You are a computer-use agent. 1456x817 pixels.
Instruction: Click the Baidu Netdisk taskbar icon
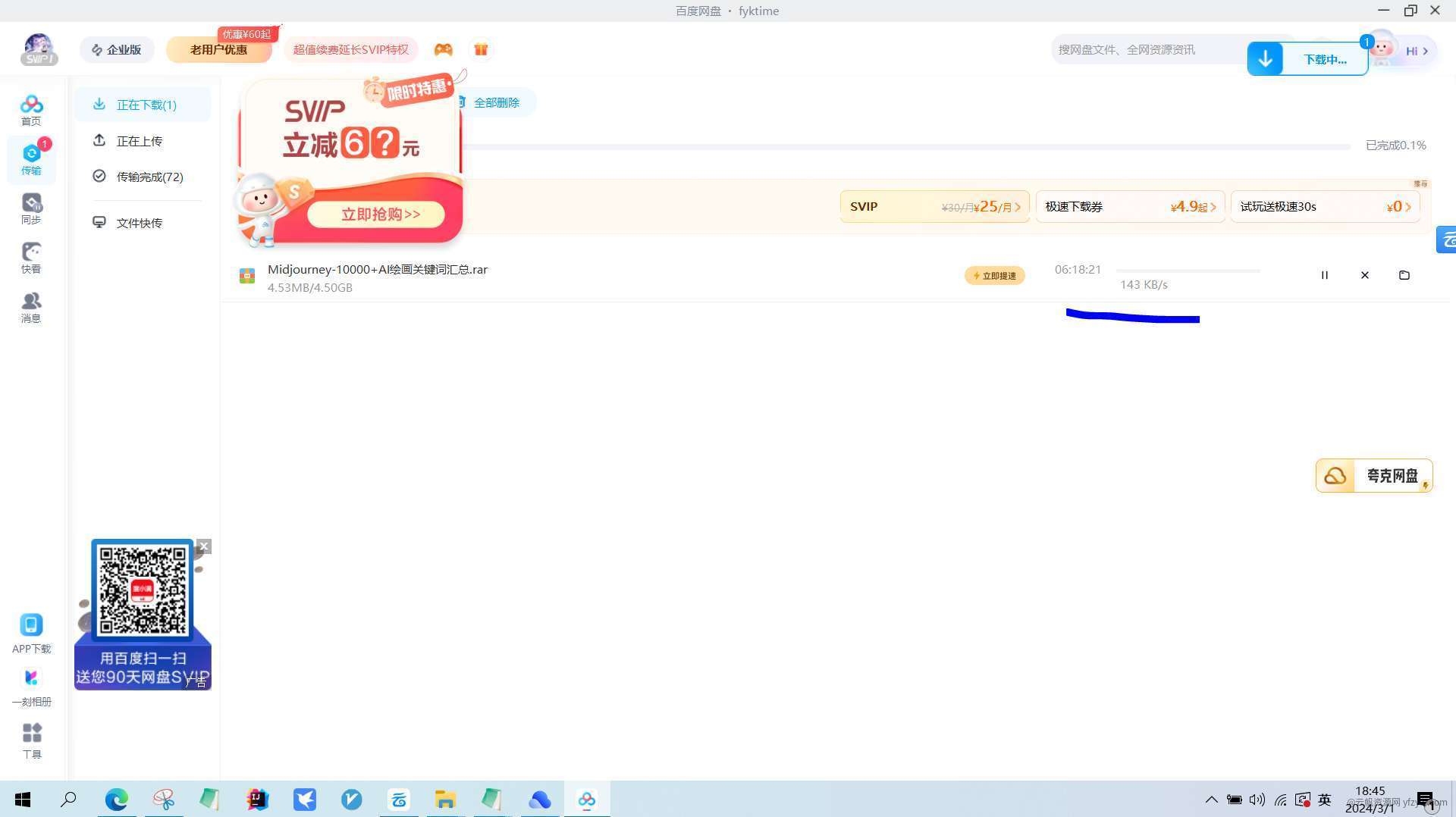point(587,799)
